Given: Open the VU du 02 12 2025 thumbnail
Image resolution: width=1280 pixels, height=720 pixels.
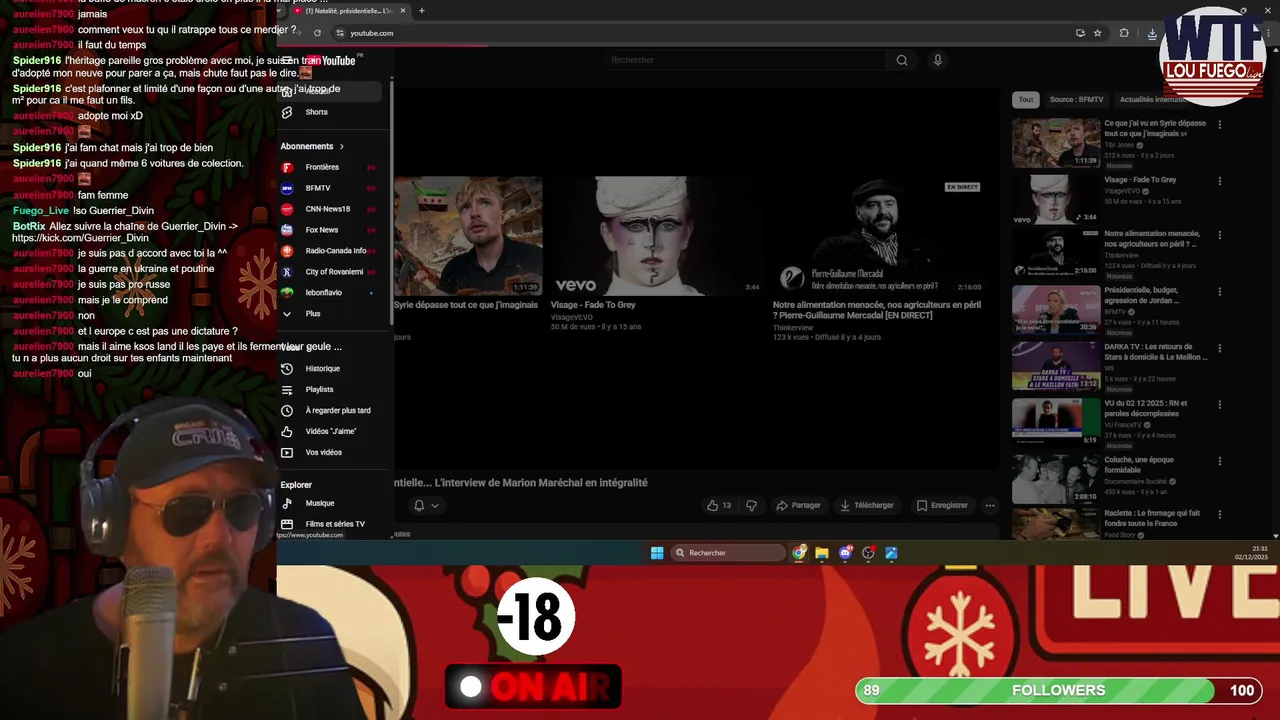Looking at the screenshot, I should click(1056, 421).
